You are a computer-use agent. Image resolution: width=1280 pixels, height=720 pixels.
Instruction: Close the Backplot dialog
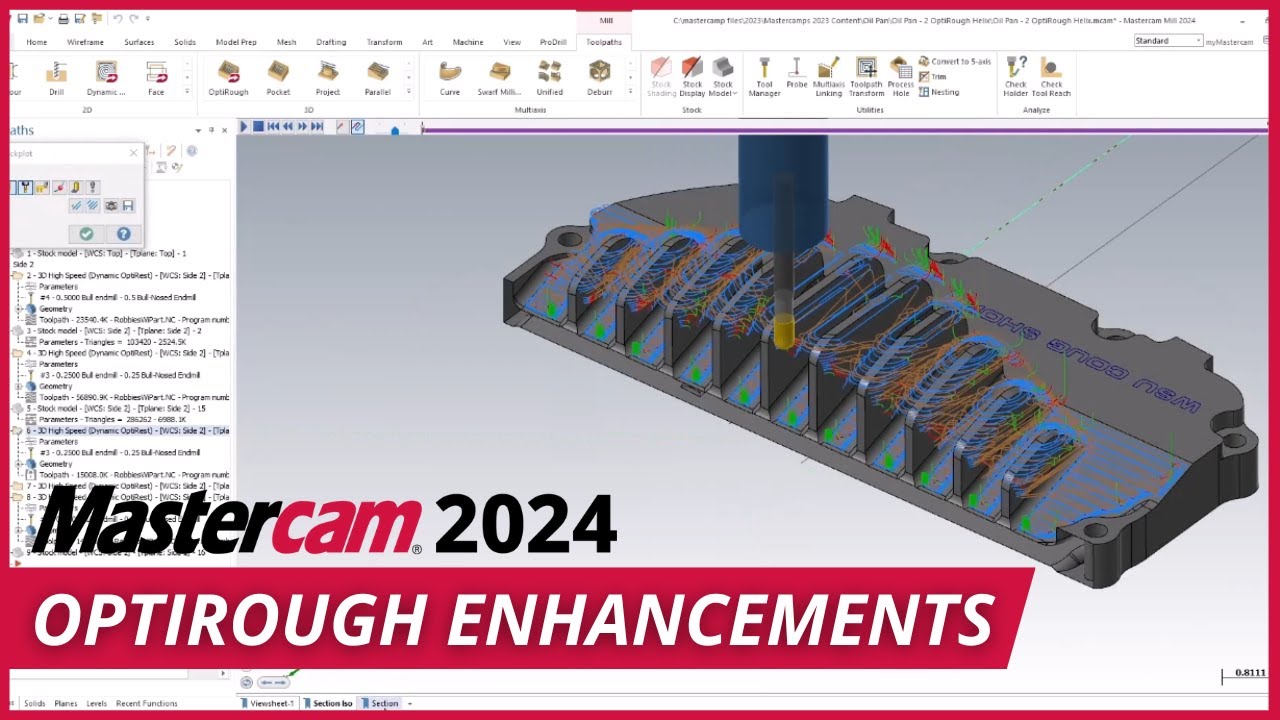pos(134,153)
